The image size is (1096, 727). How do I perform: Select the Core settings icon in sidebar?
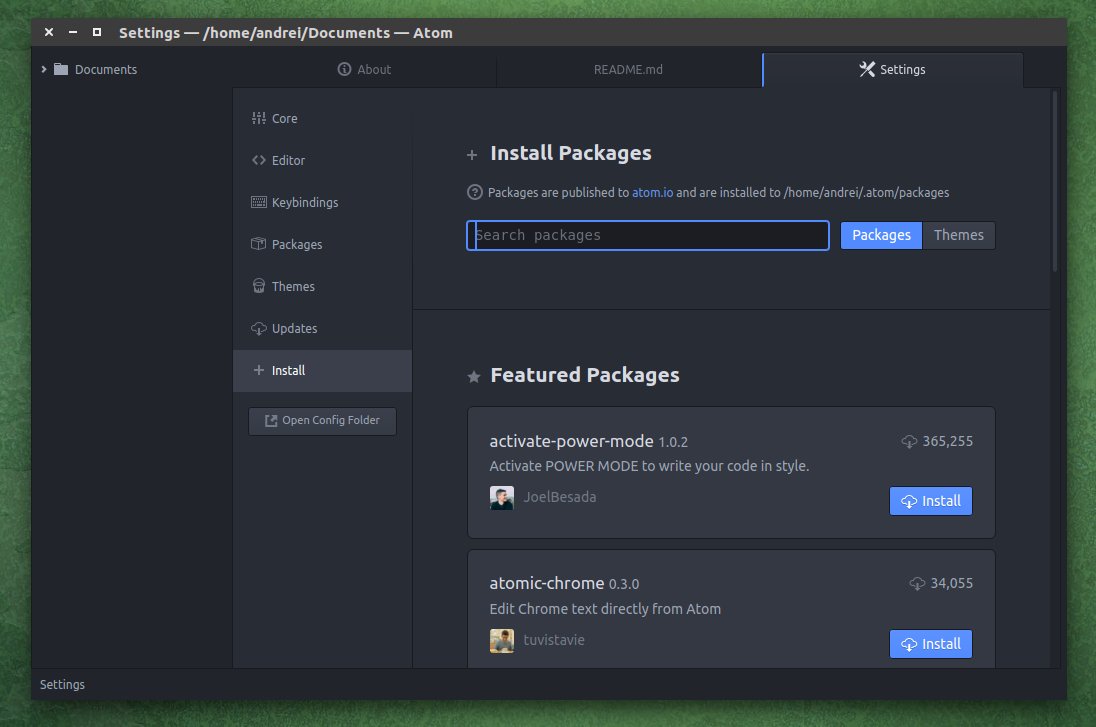pos(258,118)
